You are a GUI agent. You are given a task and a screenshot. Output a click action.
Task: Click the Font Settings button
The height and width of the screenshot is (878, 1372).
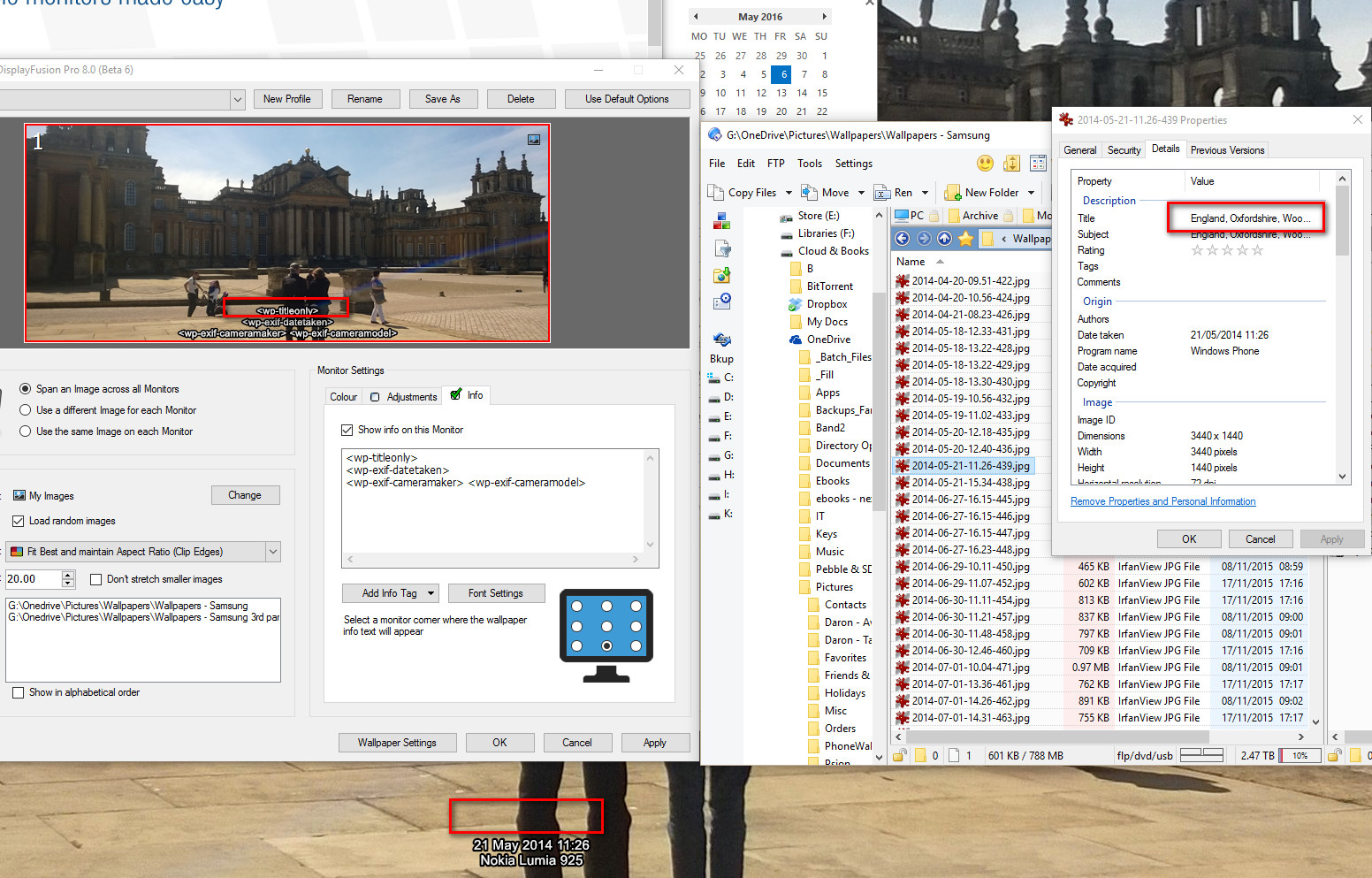coord(495,593)
